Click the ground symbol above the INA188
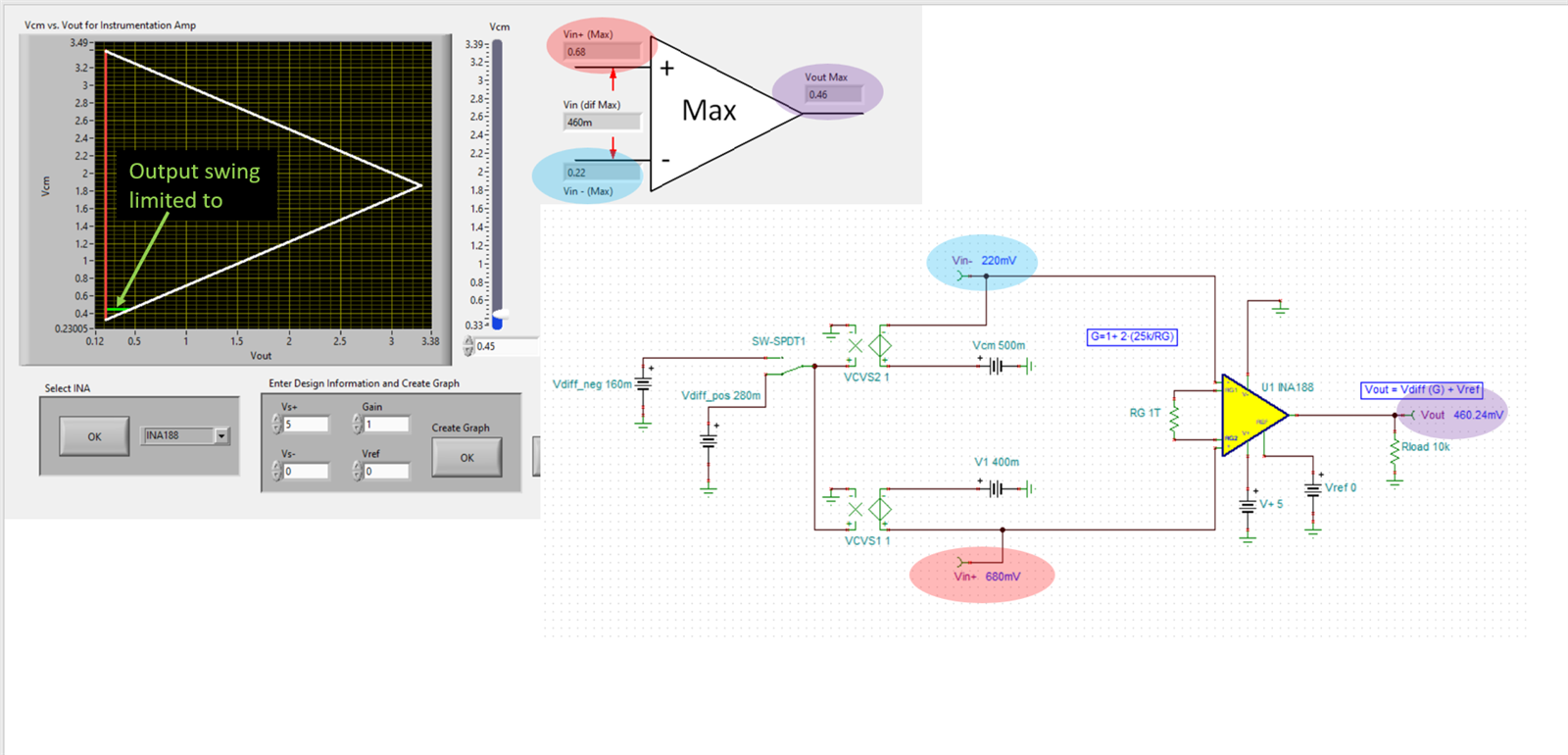 coord(1280,308)
